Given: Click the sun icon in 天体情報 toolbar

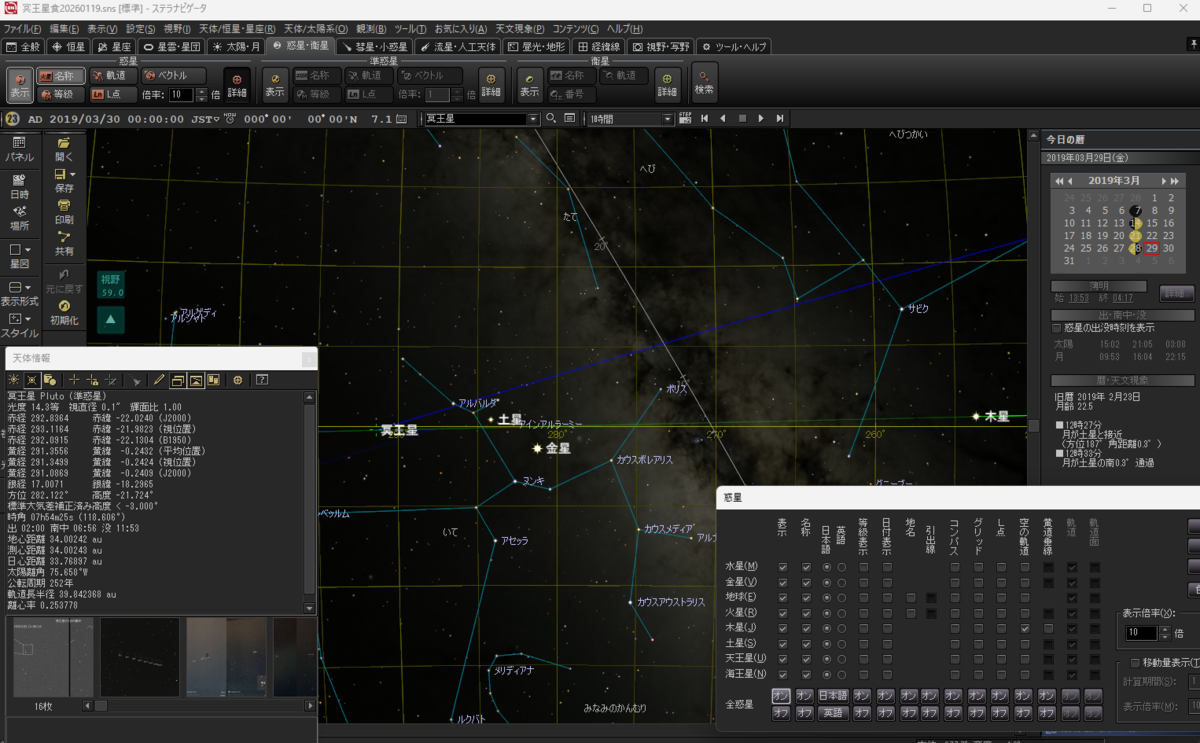Looking at the screenshot, I should 14,380.
